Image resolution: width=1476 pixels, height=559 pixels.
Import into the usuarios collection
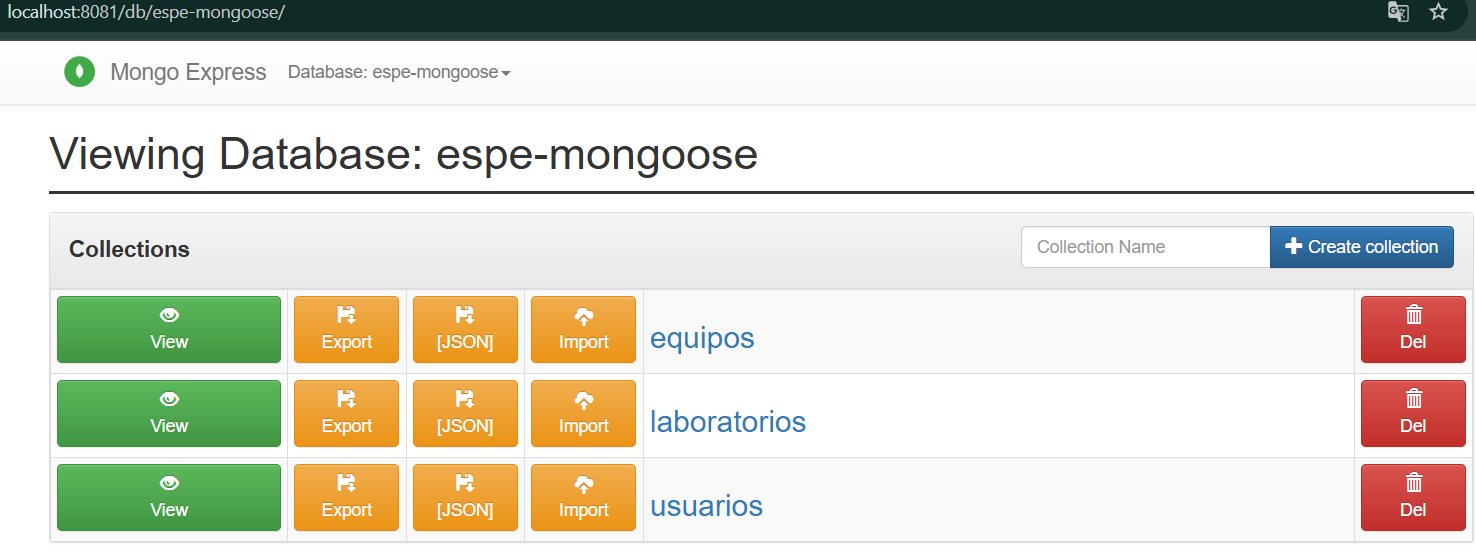pyautogui.click(x=584, y=498)
